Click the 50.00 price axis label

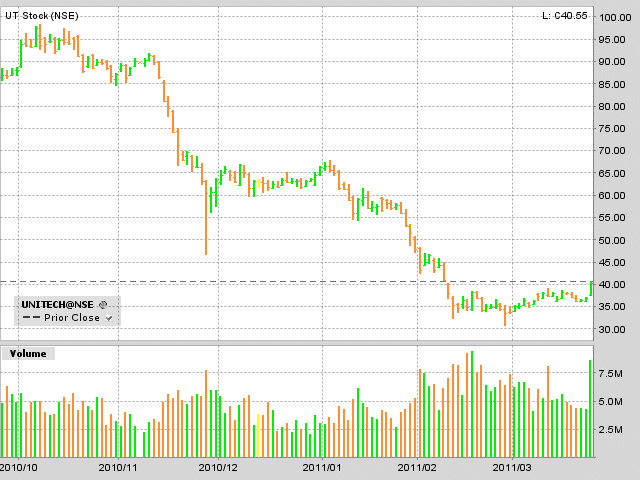612,240
